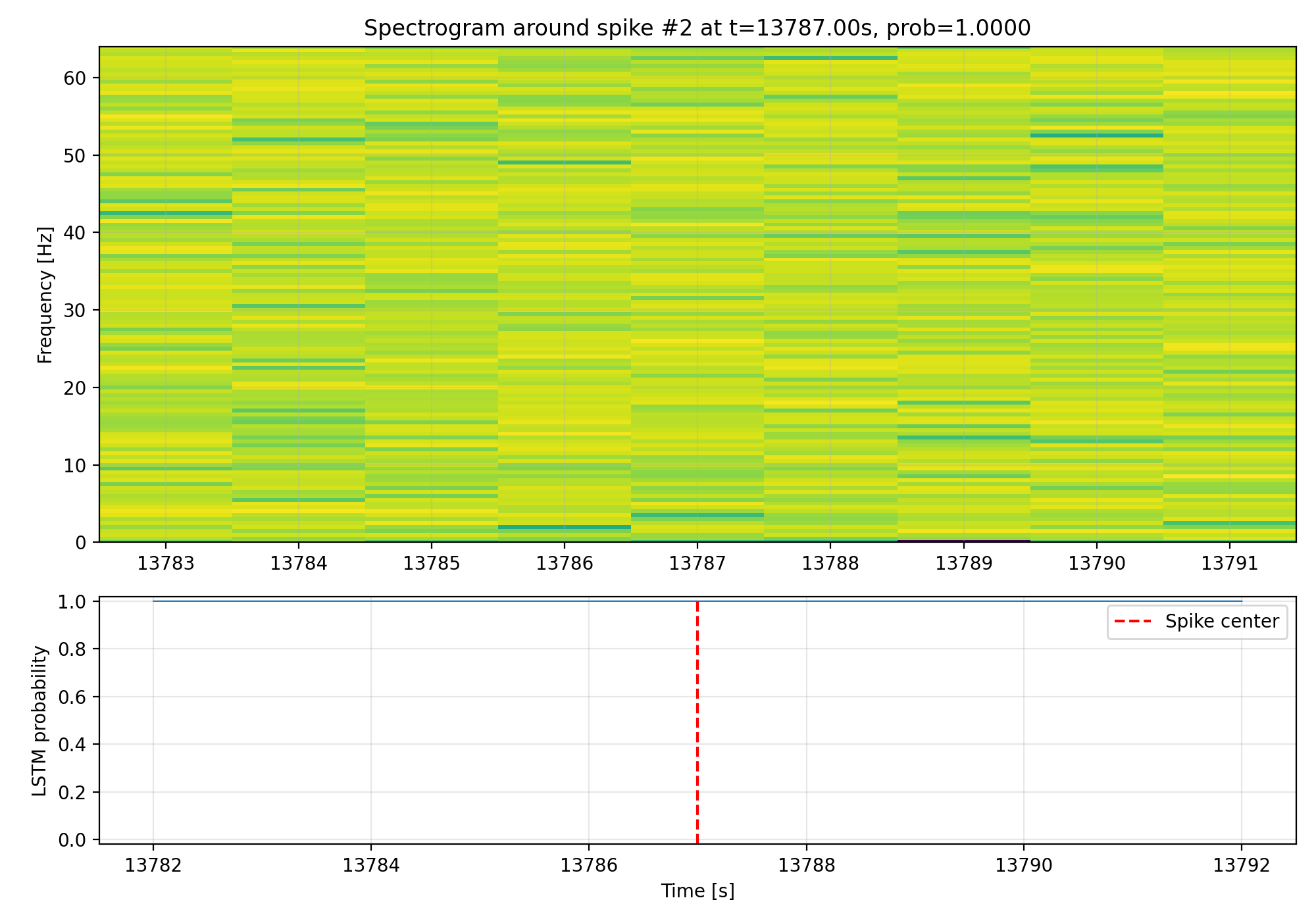Click the 0 Hz frequency tick label
The width and height of the screenshot is (1316, 921).
click(x=81, y=543)
